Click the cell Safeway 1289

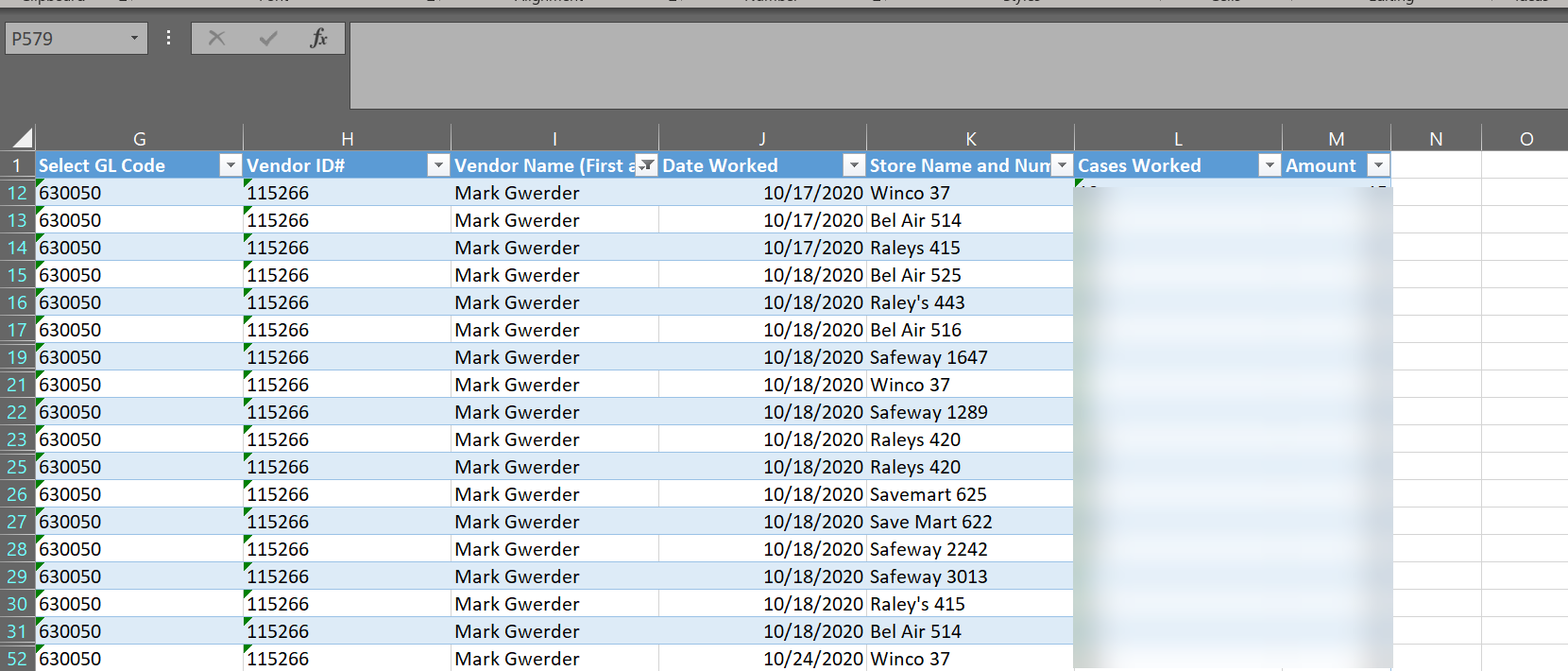(970, 412)
